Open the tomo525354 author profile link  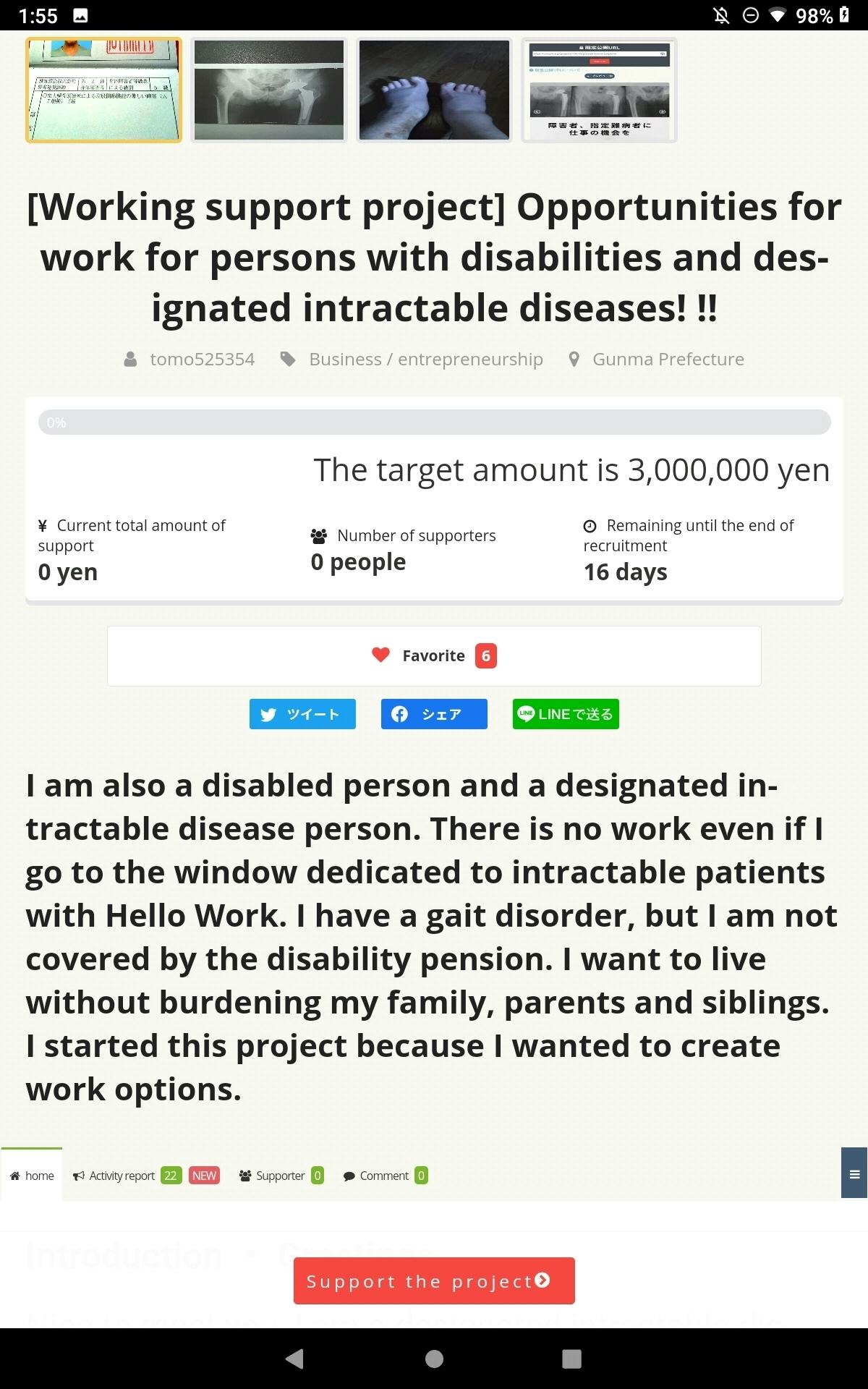(x=202, y=360)
